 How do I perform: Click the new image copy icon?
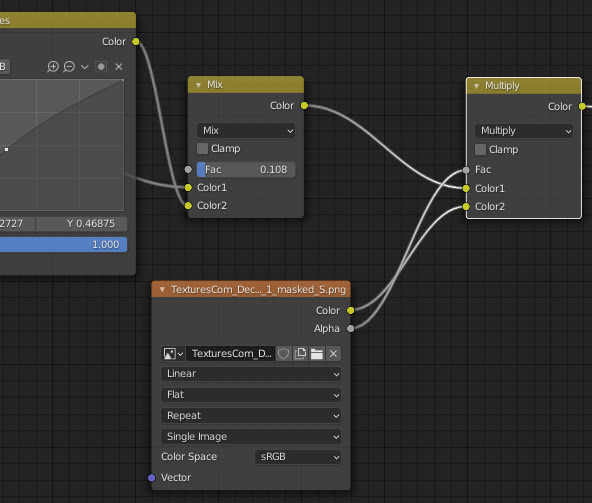coord(300,354)
